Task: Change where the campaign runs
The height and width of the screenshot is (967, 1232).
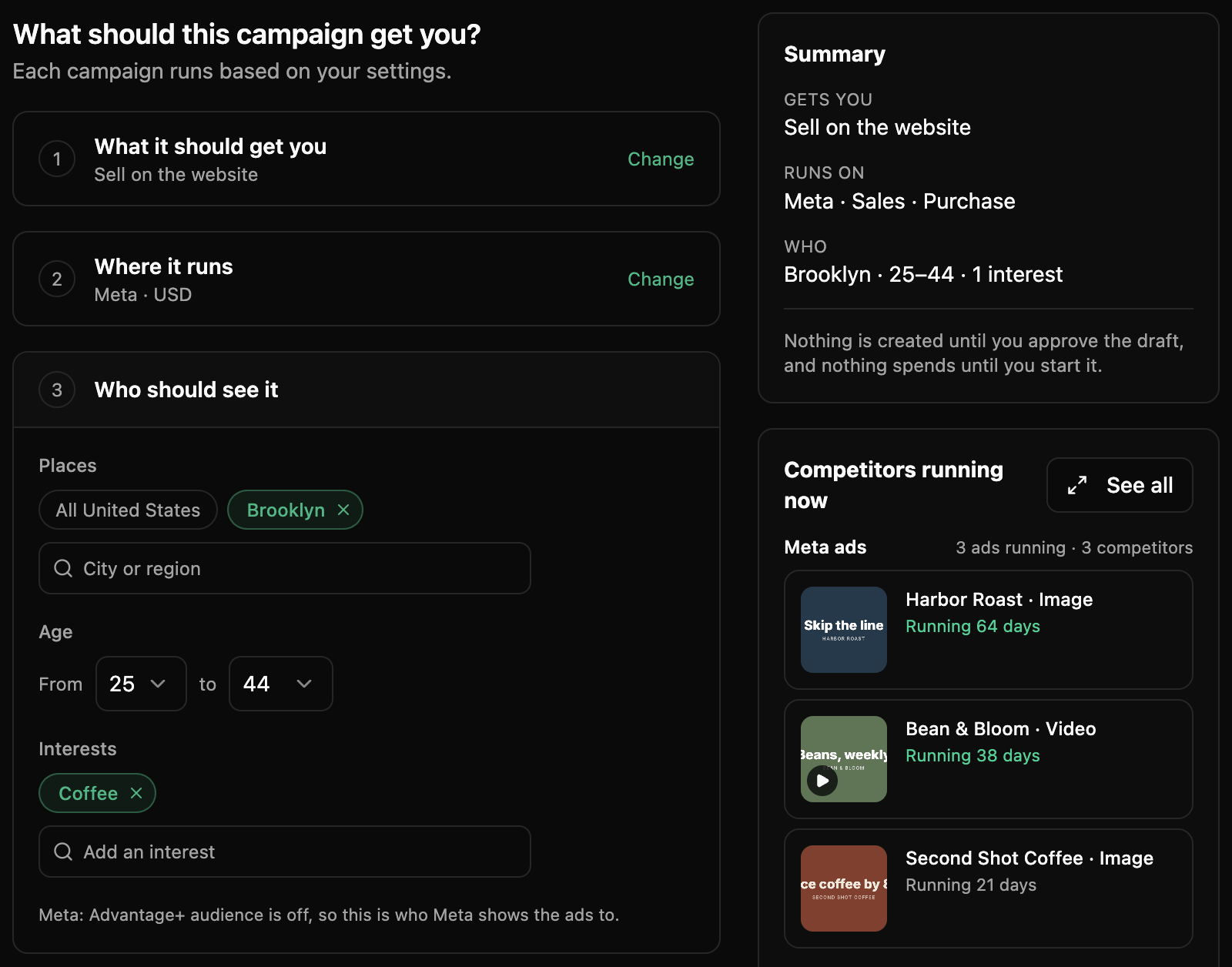Action: 661,279
